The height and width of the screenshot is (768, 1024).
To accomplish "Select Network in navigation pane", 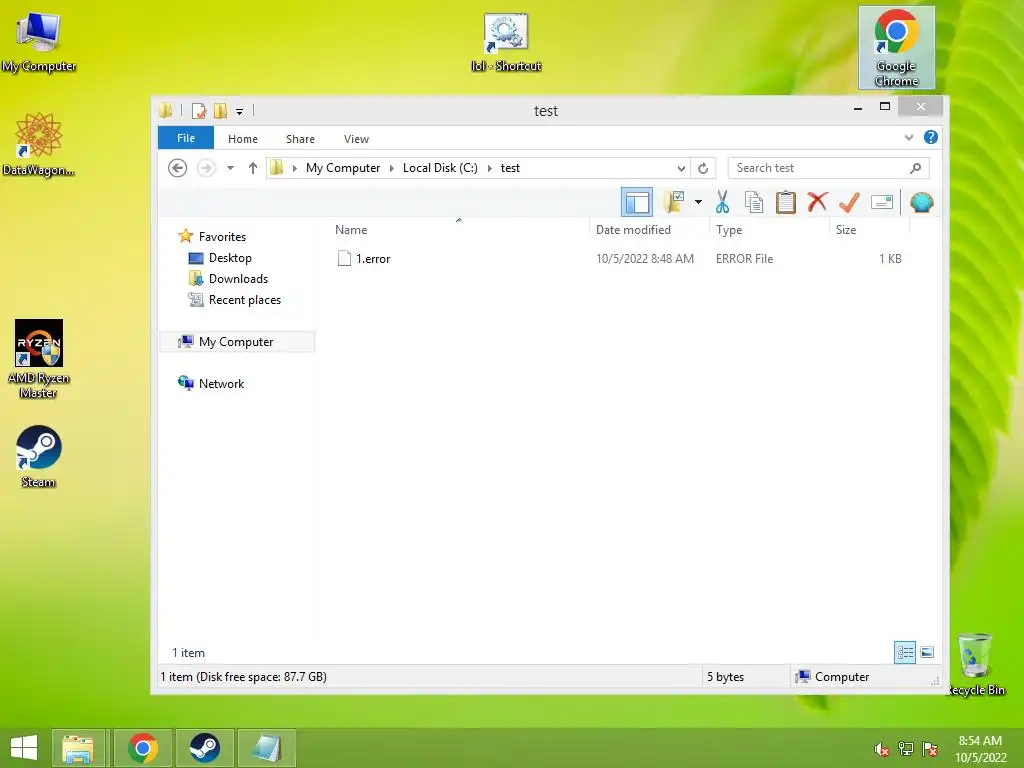I will coord(221,384).
